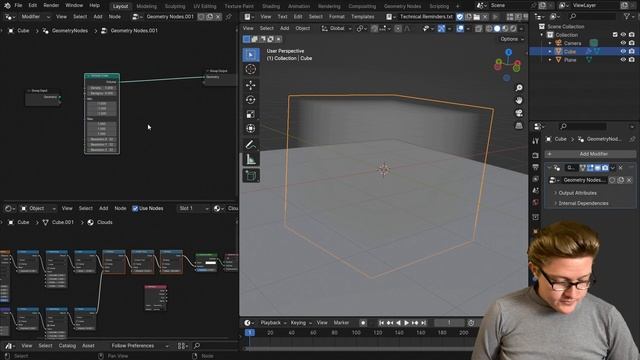Toggle Cube render camera icon in outliner

click(x=631, y=51)
